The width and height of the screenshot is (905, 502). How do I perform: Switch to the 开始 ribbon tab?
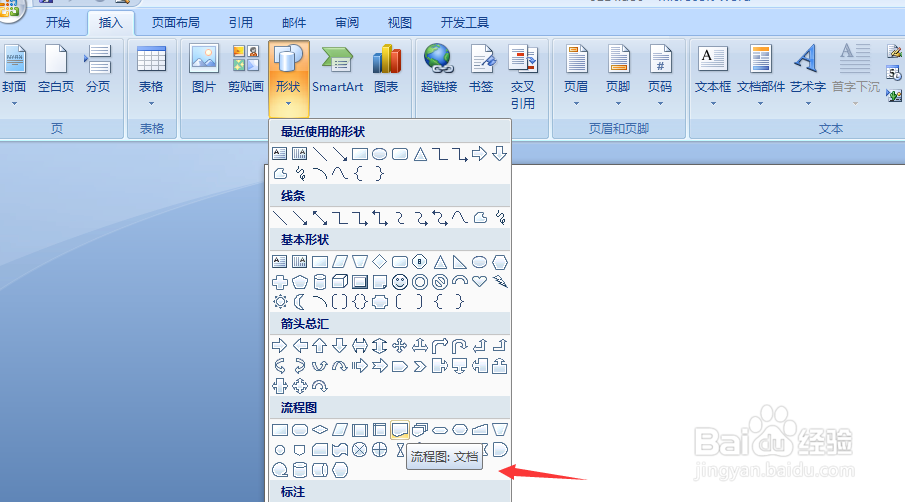(x=58, y=23)
